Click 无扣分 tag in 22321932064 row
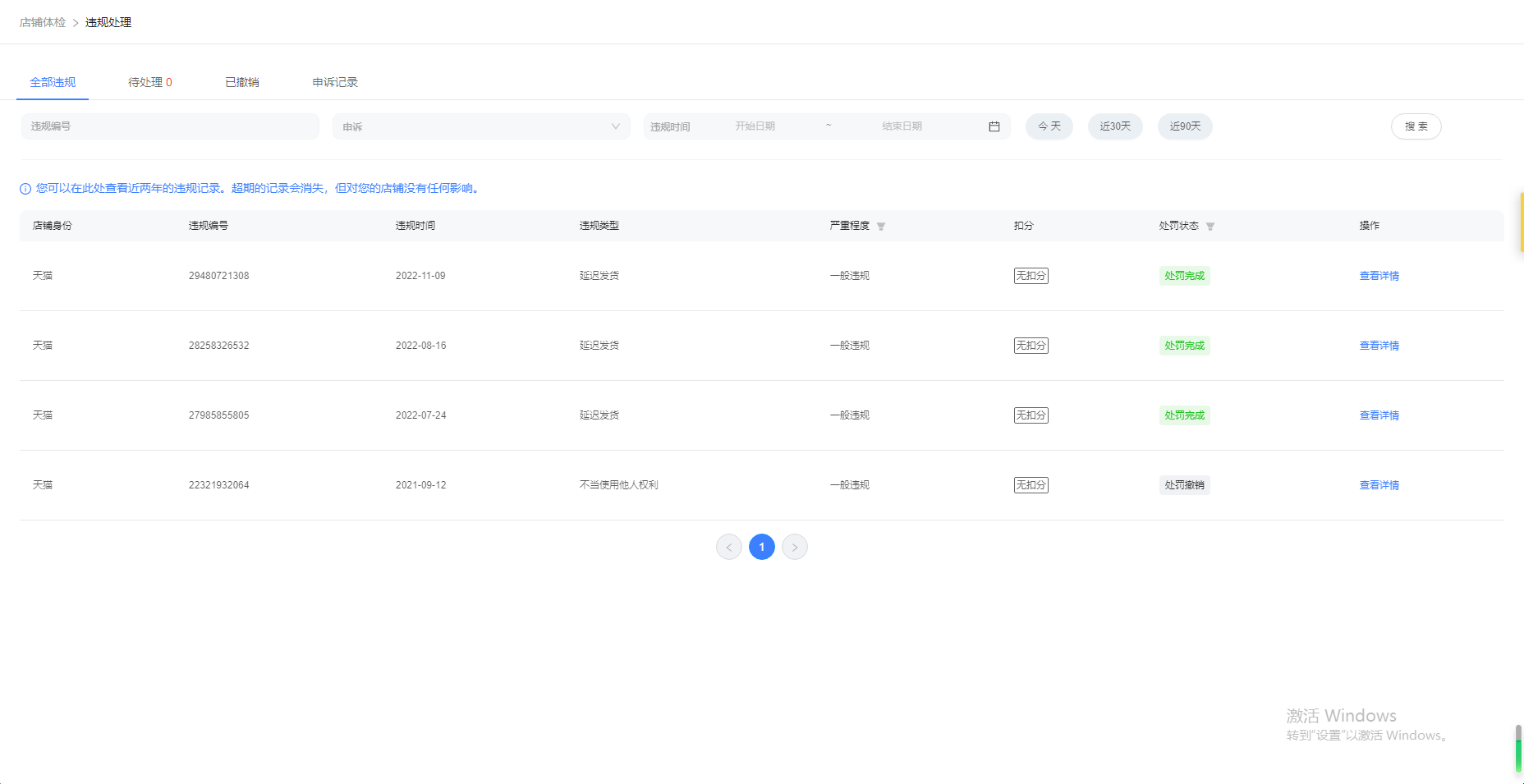Viewport: 1524px width, 784px height. 1031,485
